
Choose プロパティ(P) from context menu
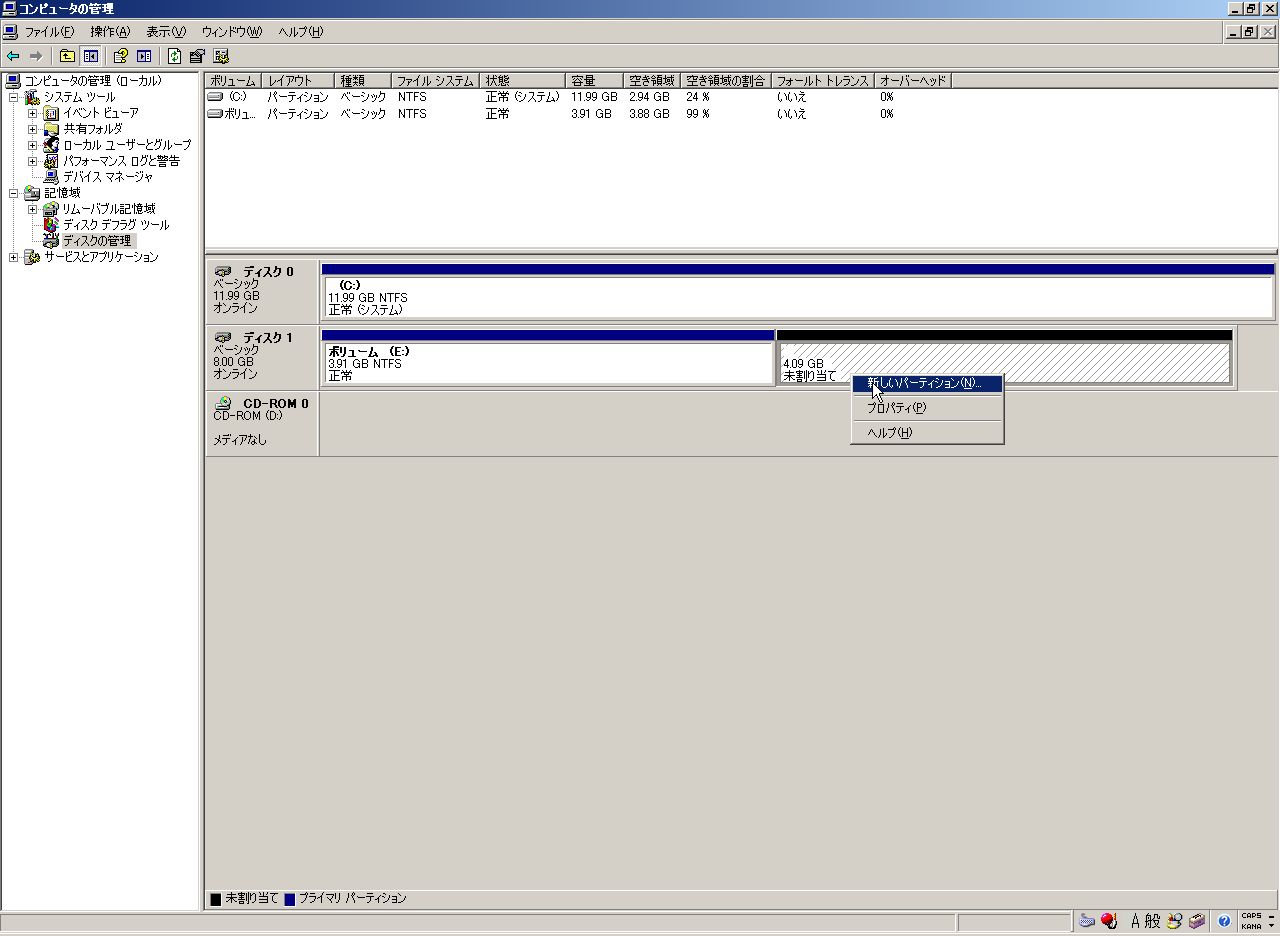point(927,408)
